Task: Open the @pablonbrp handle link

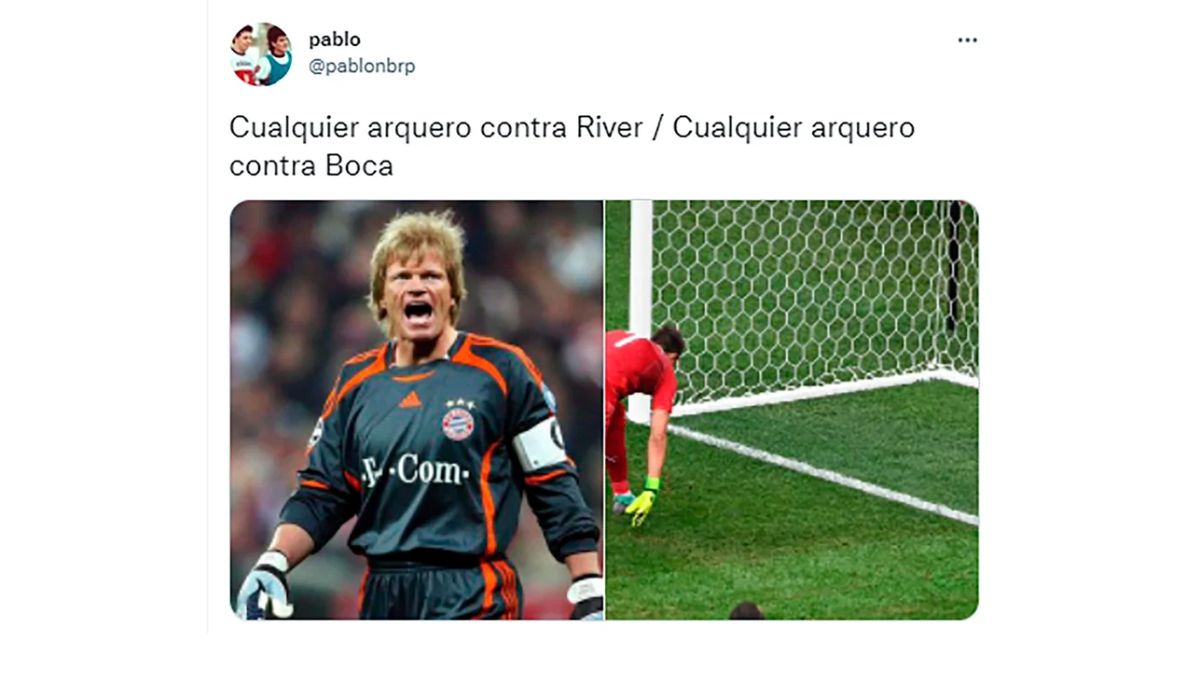Action: pyautogui.click(x=361, y=67)
